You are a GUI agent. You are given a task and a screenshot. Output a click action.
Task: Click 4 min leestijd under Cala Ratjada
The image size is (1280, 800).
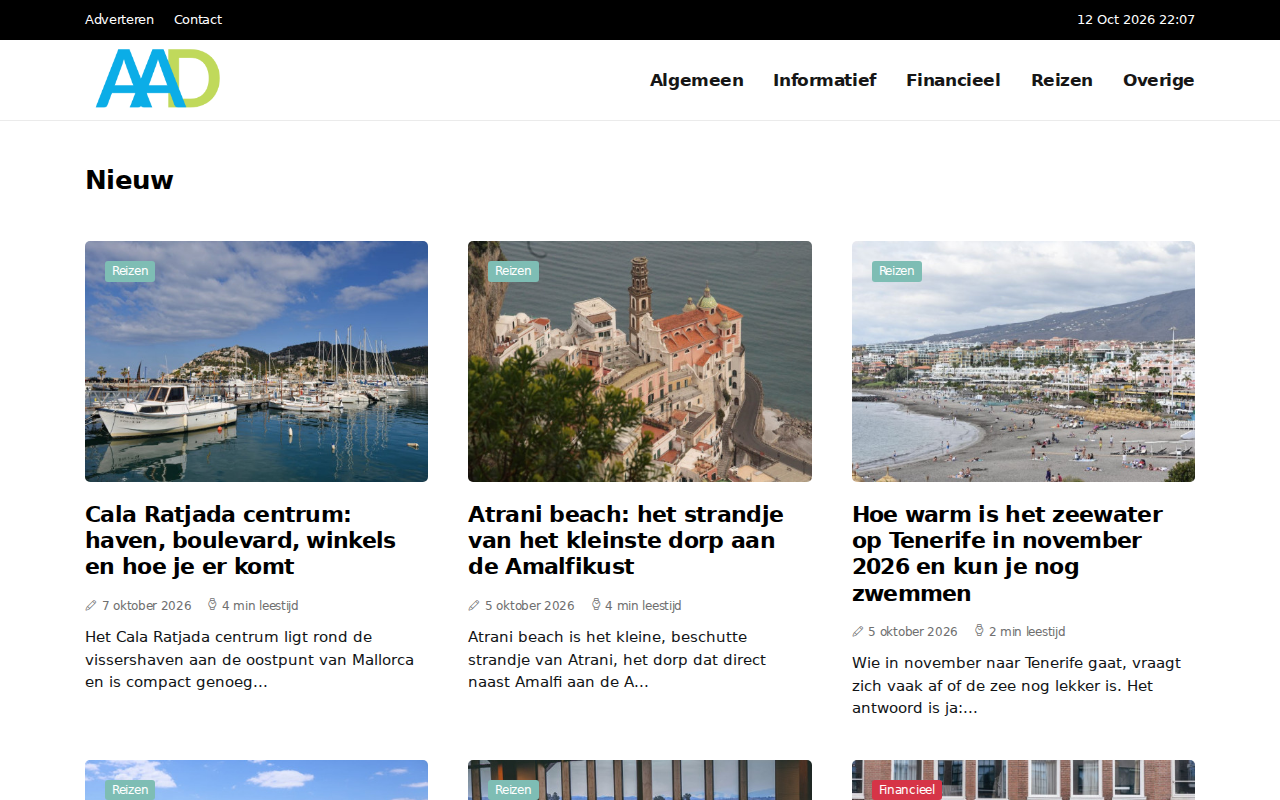pyautogui.click(x=260, y=605)
